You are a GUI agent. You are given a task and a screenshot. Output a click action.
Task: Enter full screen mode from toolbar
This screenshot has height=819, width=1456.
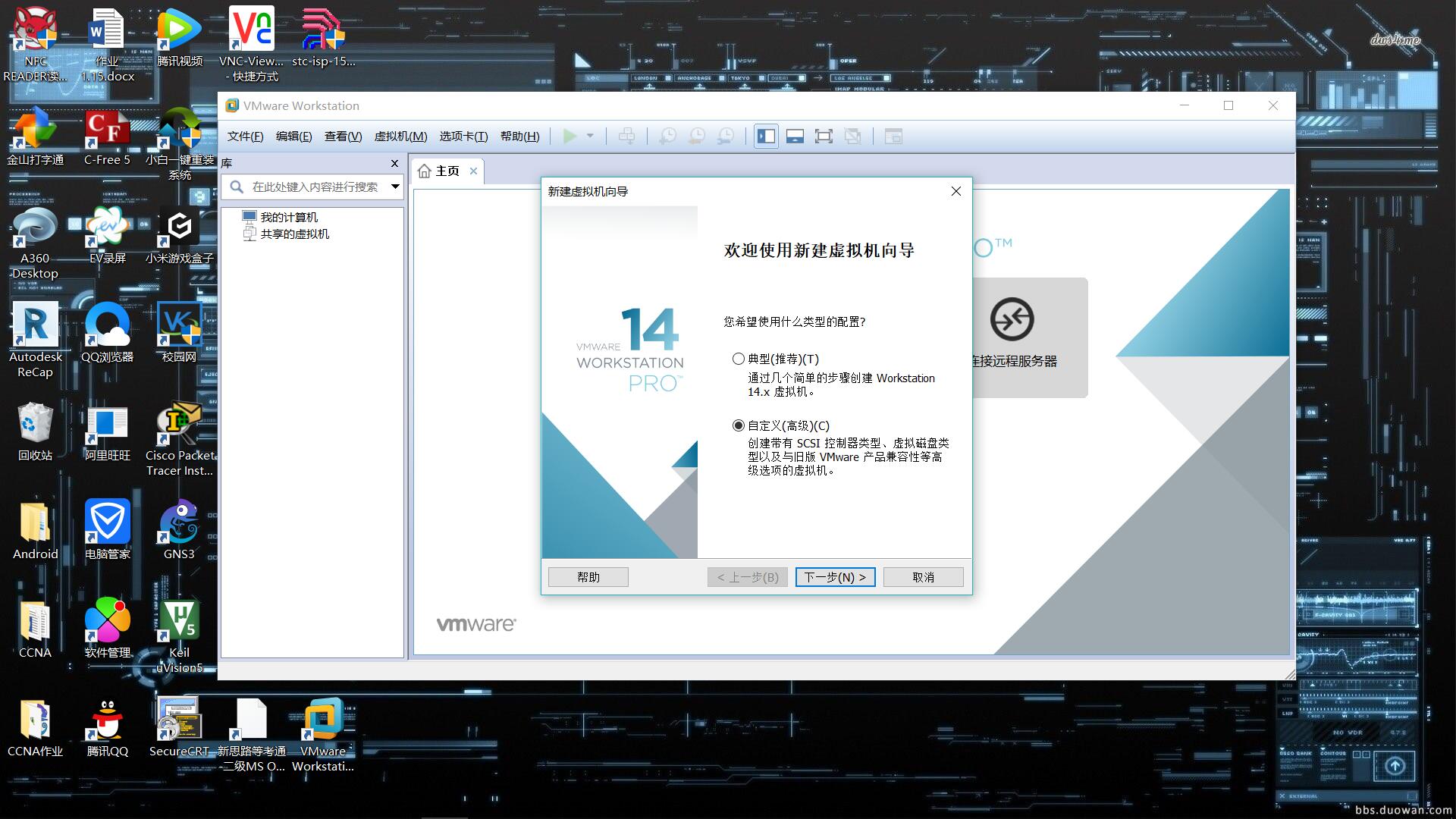click(x=824, y=136)
